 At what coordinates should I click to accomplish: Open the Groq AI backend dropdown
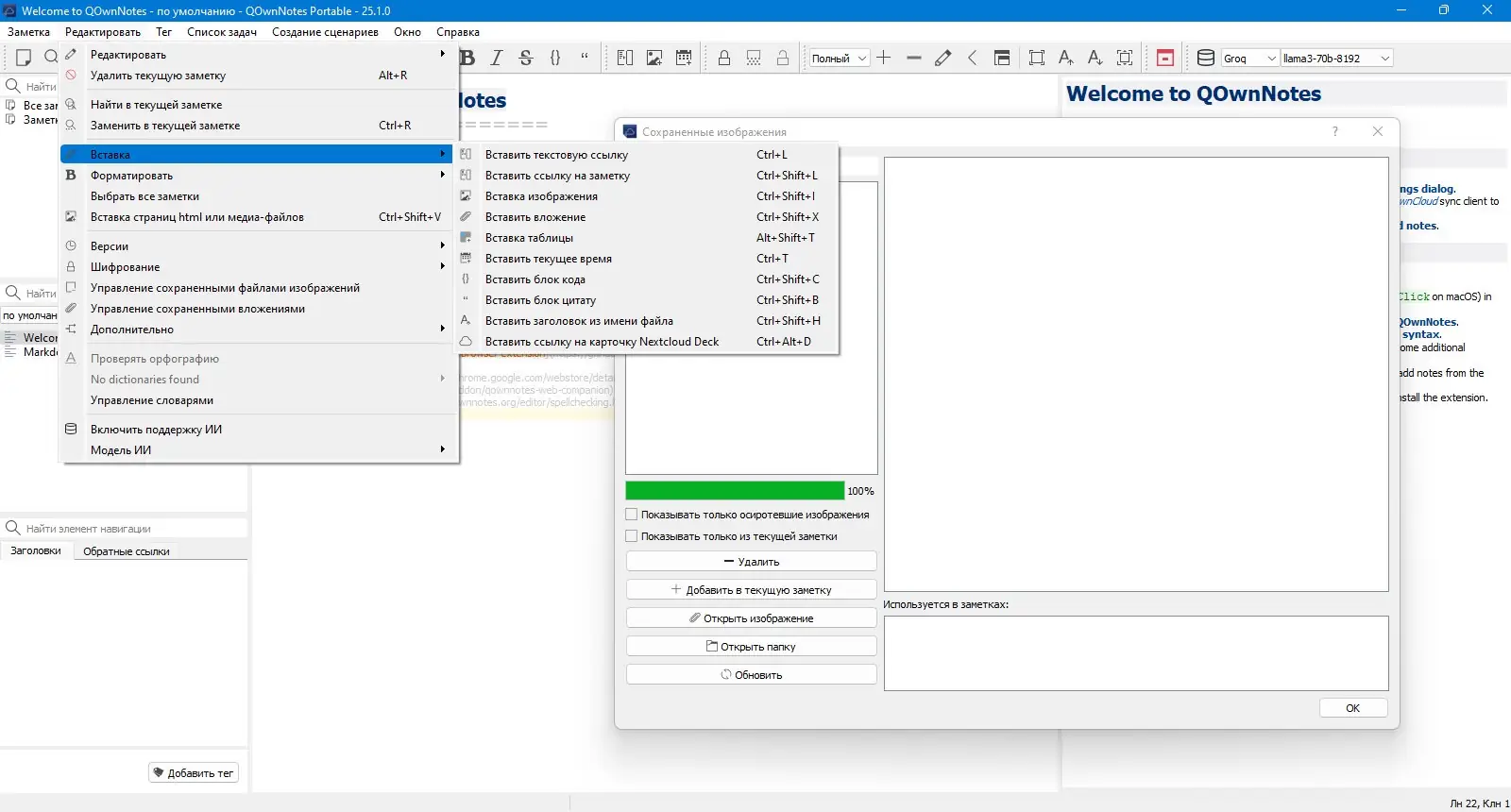click(1250, 58)
